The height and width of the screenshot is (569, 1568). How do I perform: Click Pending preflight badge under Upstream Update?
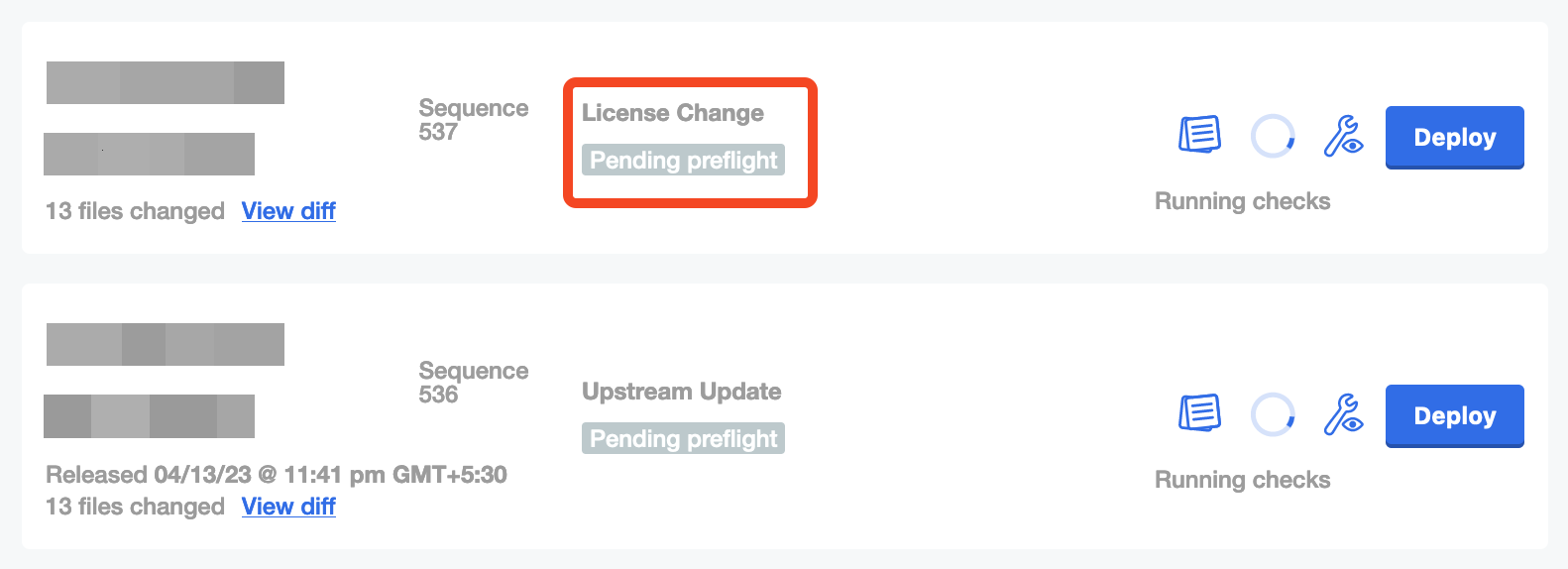click(x=683, y=439)
